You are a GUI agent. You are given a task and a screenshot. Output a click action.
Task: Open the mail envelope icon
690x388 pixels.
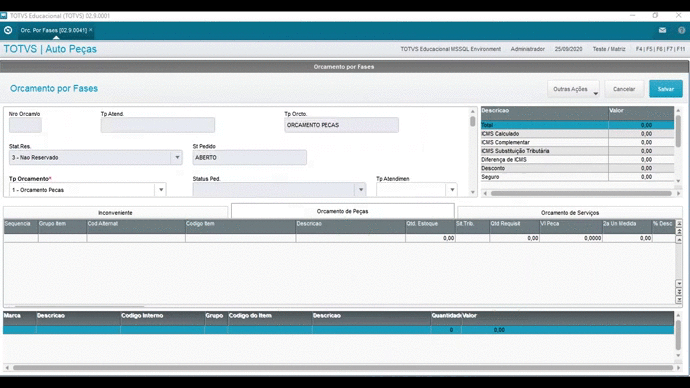click(662, 30)
